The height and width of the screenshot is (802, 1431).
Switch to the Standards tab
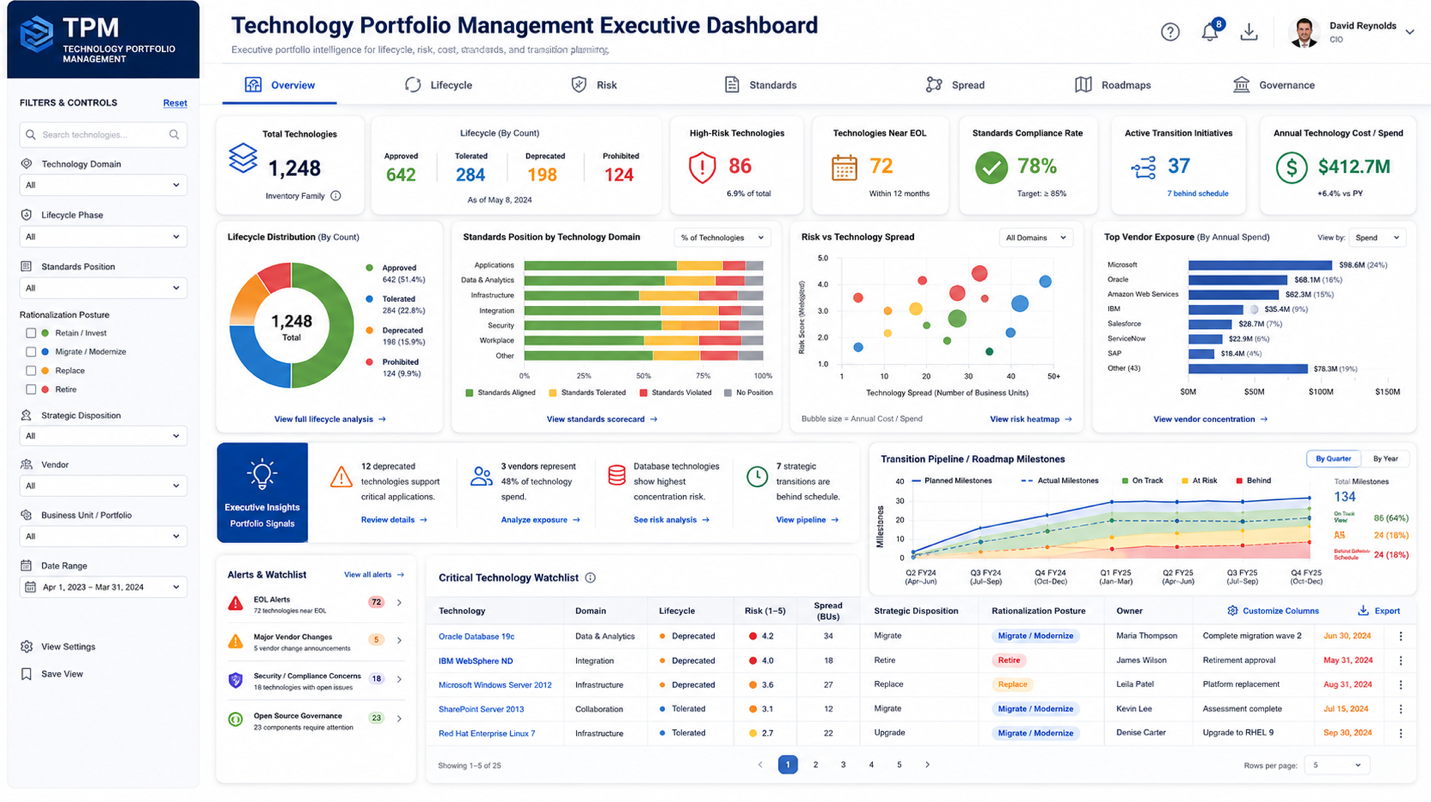pos(761,85)
